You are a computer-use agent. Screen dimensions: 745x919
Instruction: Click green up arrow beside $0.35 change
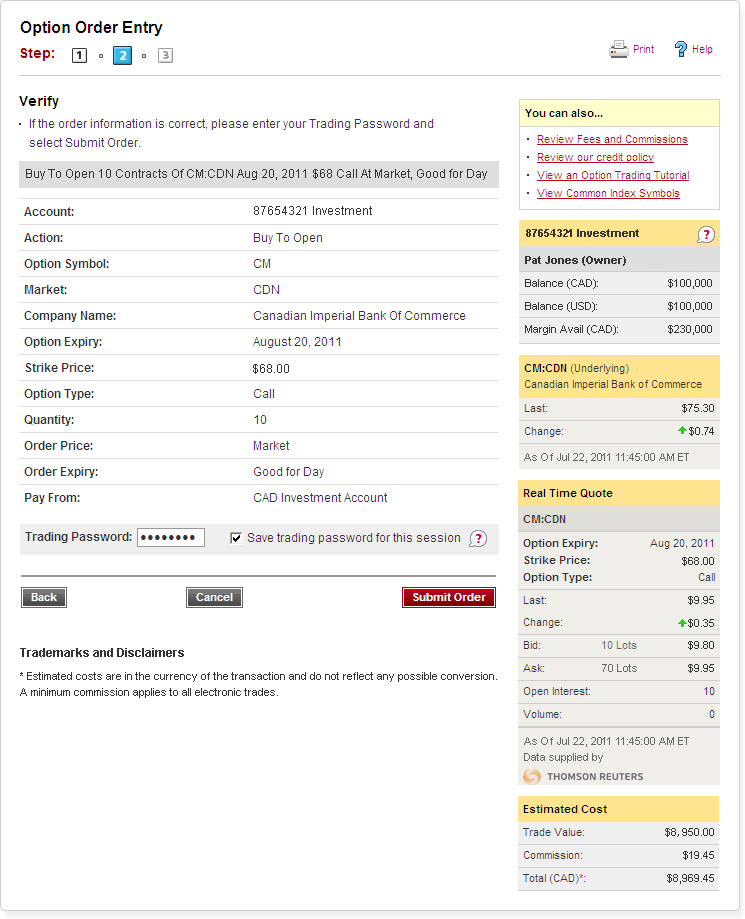[682, 623]
